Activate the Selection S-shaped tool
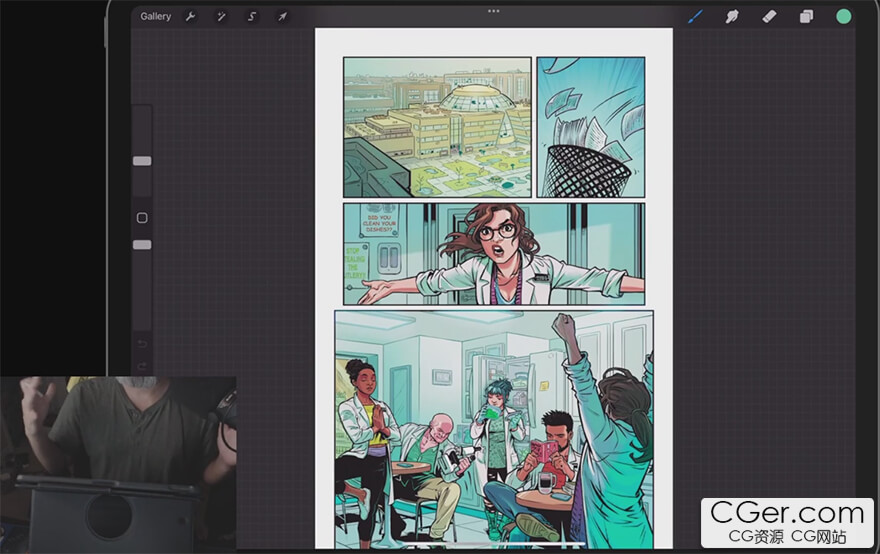The width and height of the screenshot is (880, 554). point(252,16)
